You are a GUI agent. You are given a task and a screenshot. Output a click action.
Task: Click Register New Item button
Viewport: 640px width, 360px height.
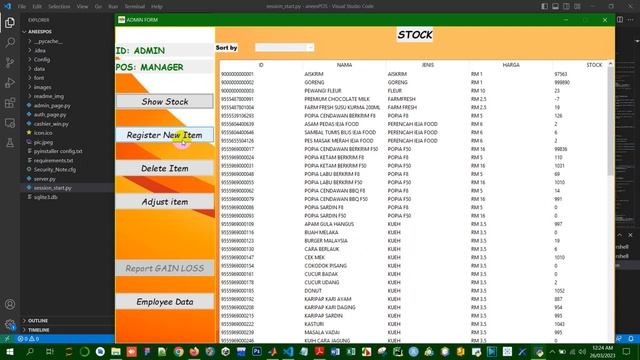(x=164, y=135)
